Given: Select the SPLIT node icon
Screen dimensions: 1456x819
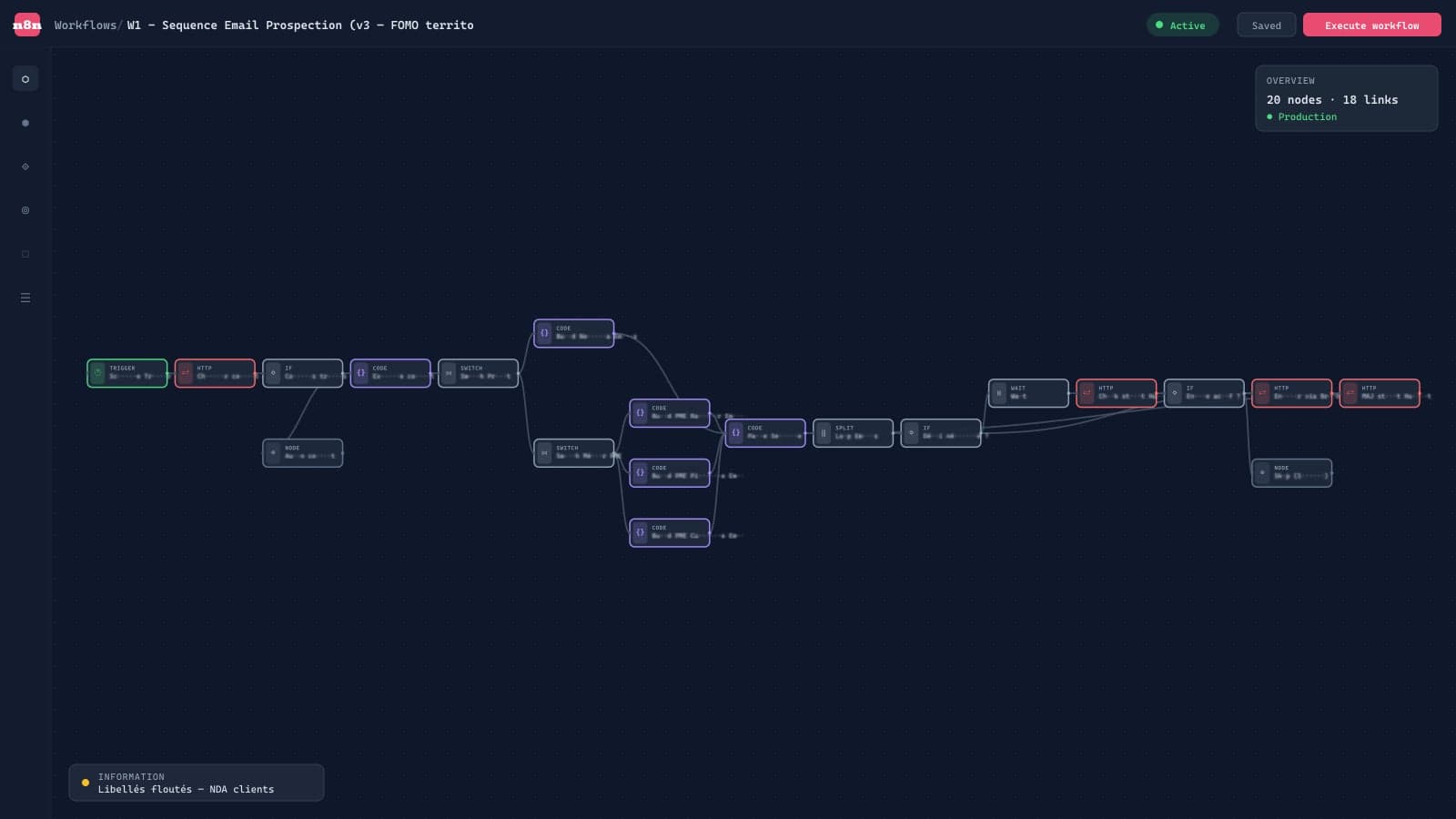Looking at the screenshot, I should coord(824,432).
